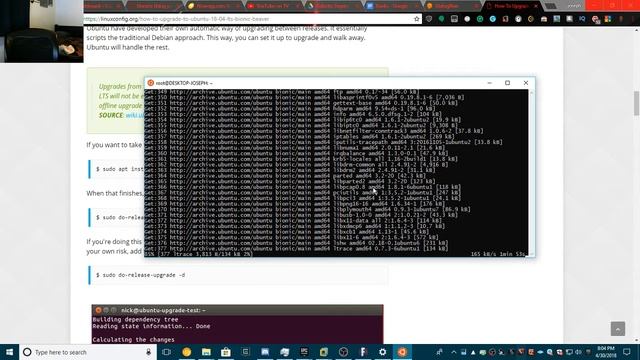Open the yellow Chrome icon in taskbar
The image size is (640, 360).
click(187, 352)
